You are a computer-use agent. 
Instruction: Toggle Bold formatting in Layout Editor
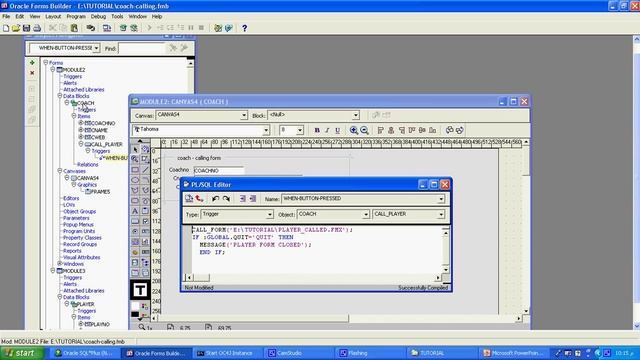[317, 130]
